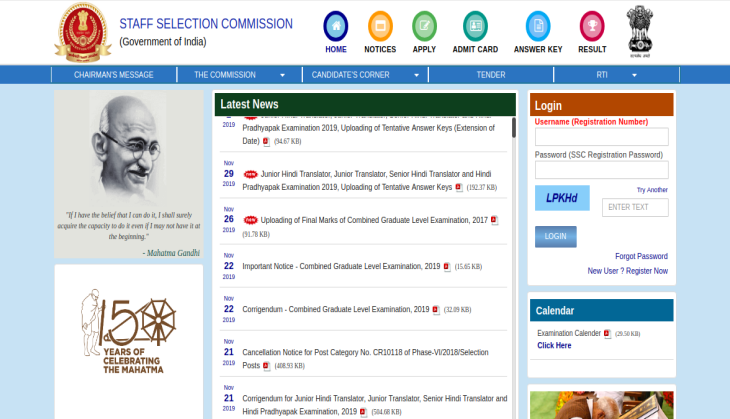Click the Password input field

[x=602, y=170]
